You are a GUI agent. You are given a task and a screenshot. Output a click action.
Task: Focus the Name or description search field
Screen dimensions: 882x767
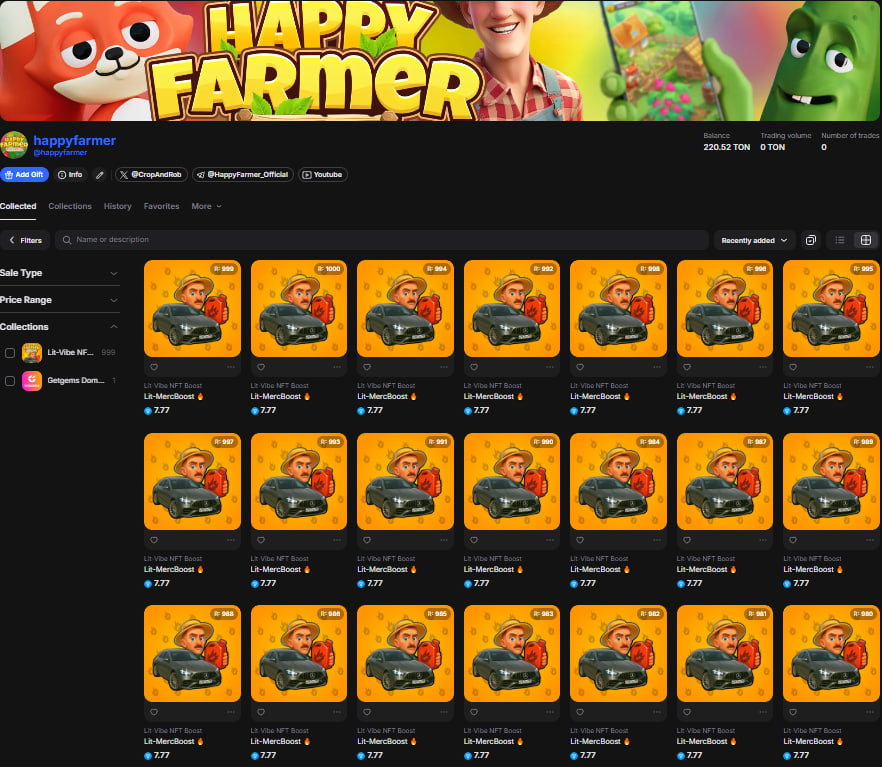[381, 240]
